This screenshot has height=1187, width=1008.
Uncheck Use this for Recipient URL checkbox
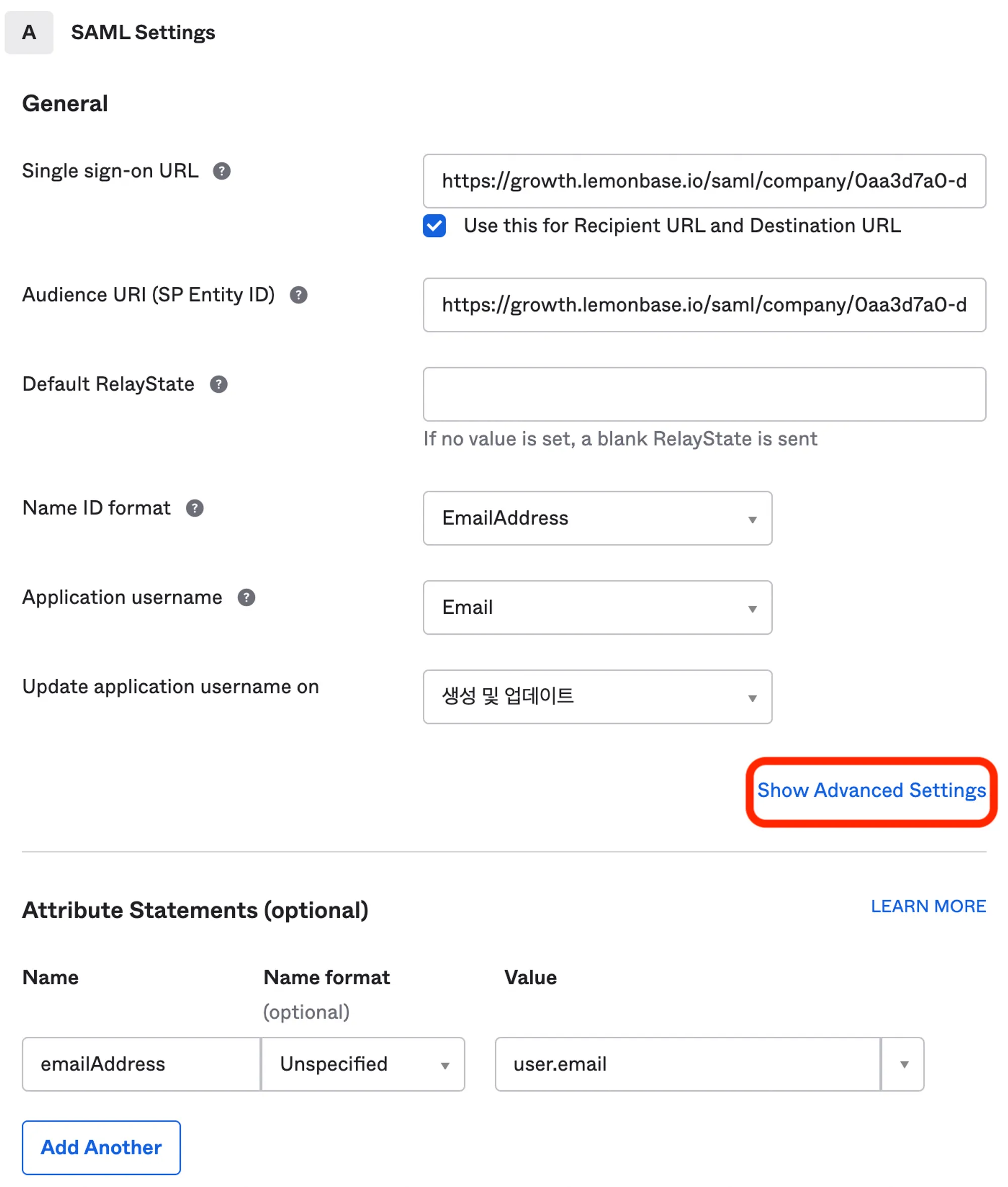coord(434,226)
